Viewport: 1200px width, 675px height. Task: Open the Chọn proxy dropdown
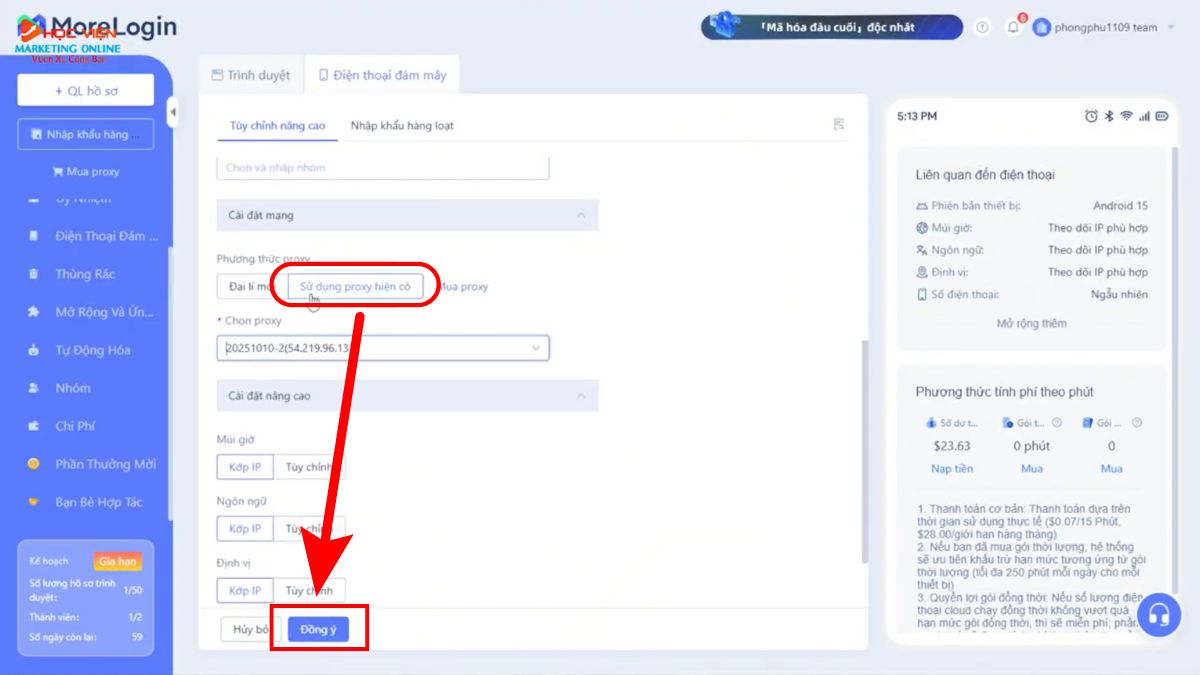(383, 348)
